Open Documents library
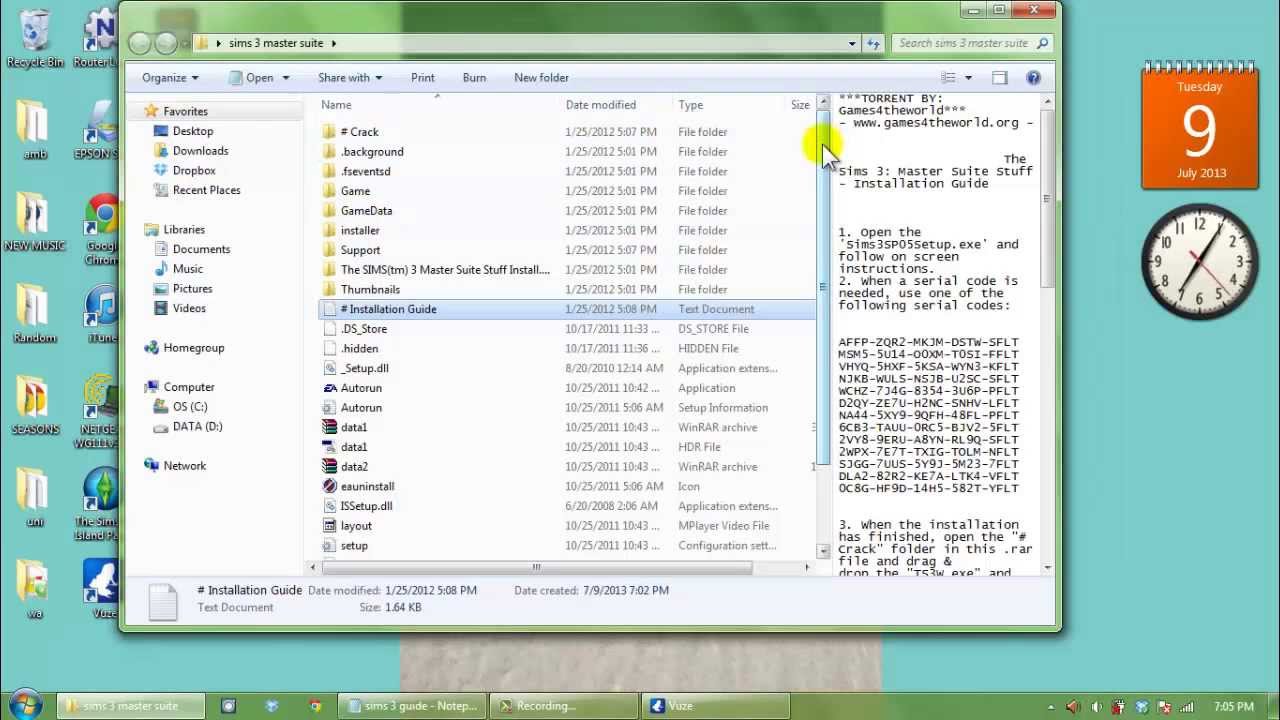Screen dimensions: 1280x720 pos(201,249)
